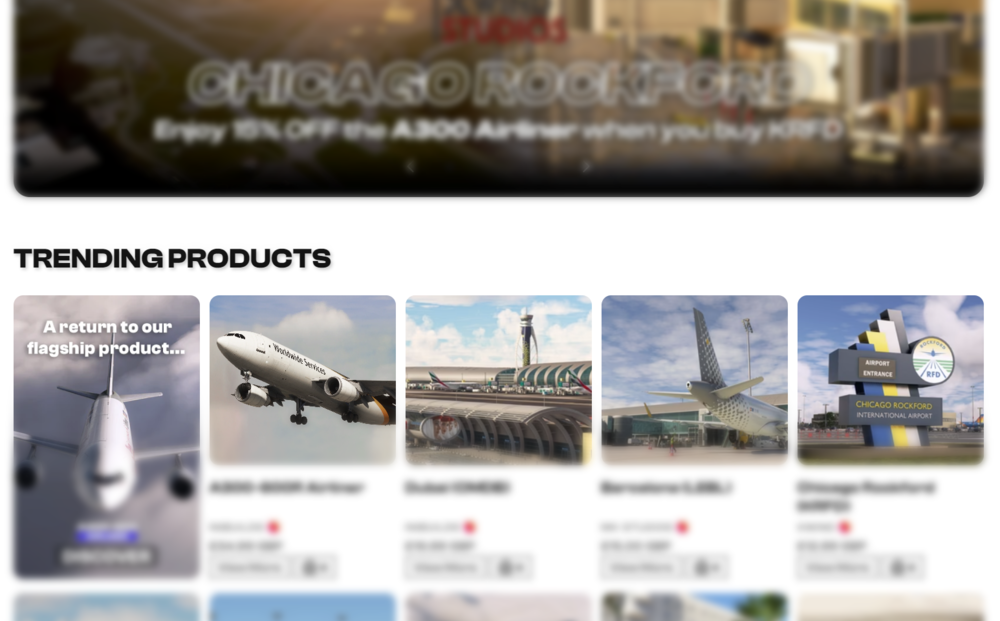Image resolution: width=1000 pixels, height=621 pixels.
Task: Advance to the next banner slide arrow
Action: (x=587, y=167)
